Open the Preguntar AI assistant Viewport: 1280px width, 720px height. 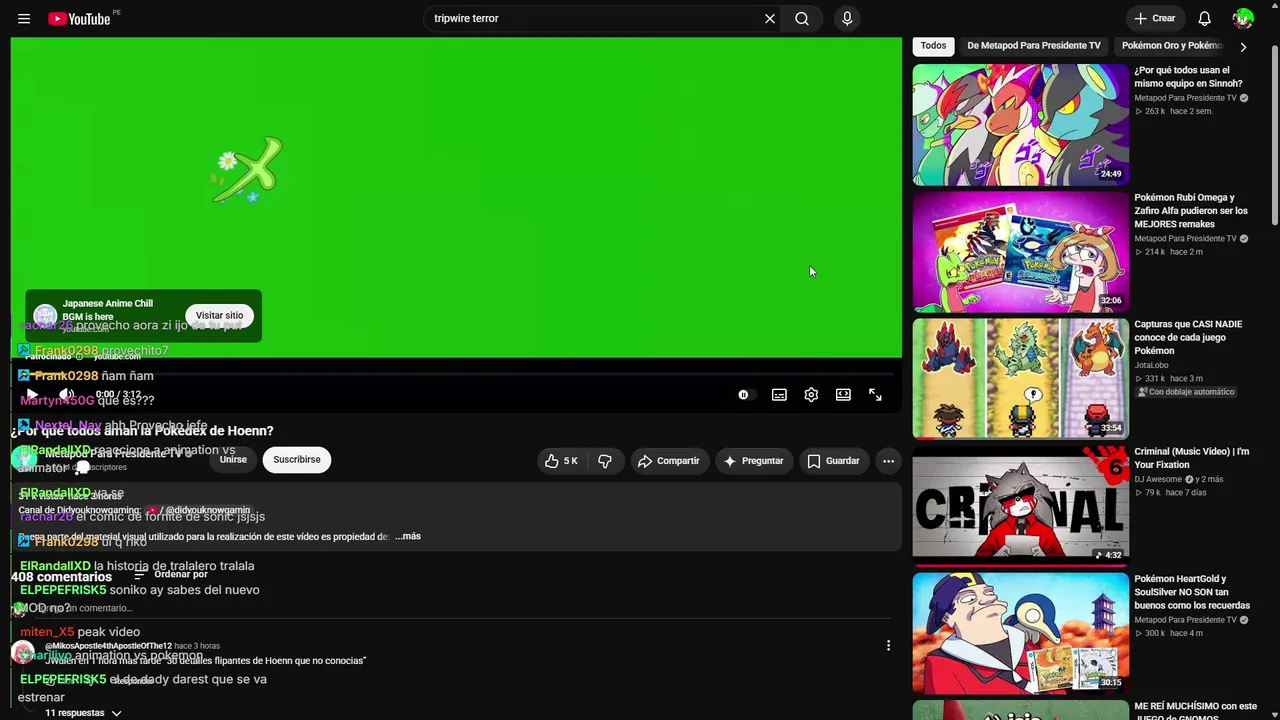pyautogui.click(x=753, y=461)
